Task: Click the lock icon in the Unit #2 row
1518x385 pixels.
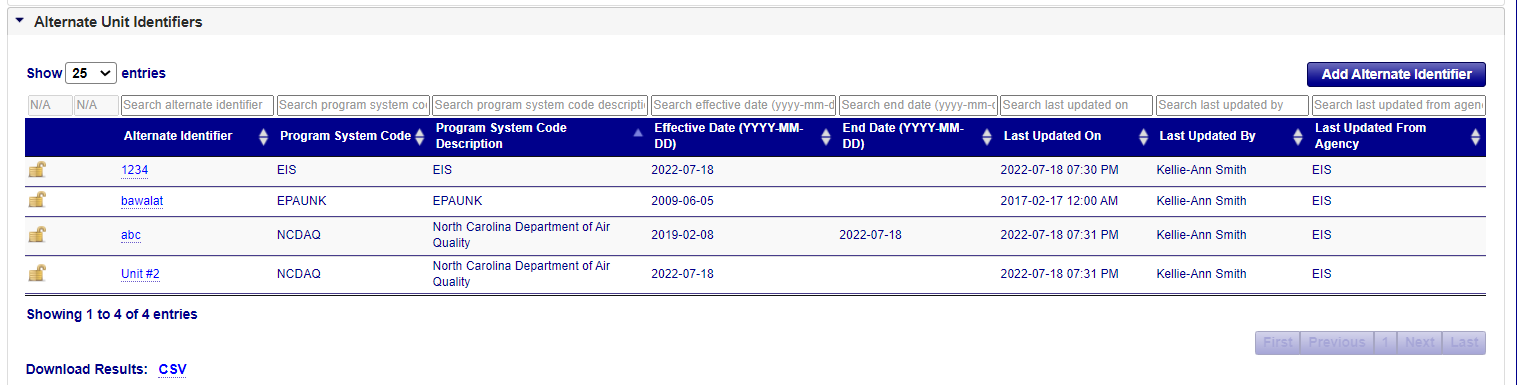Action: tap(37, 273)
